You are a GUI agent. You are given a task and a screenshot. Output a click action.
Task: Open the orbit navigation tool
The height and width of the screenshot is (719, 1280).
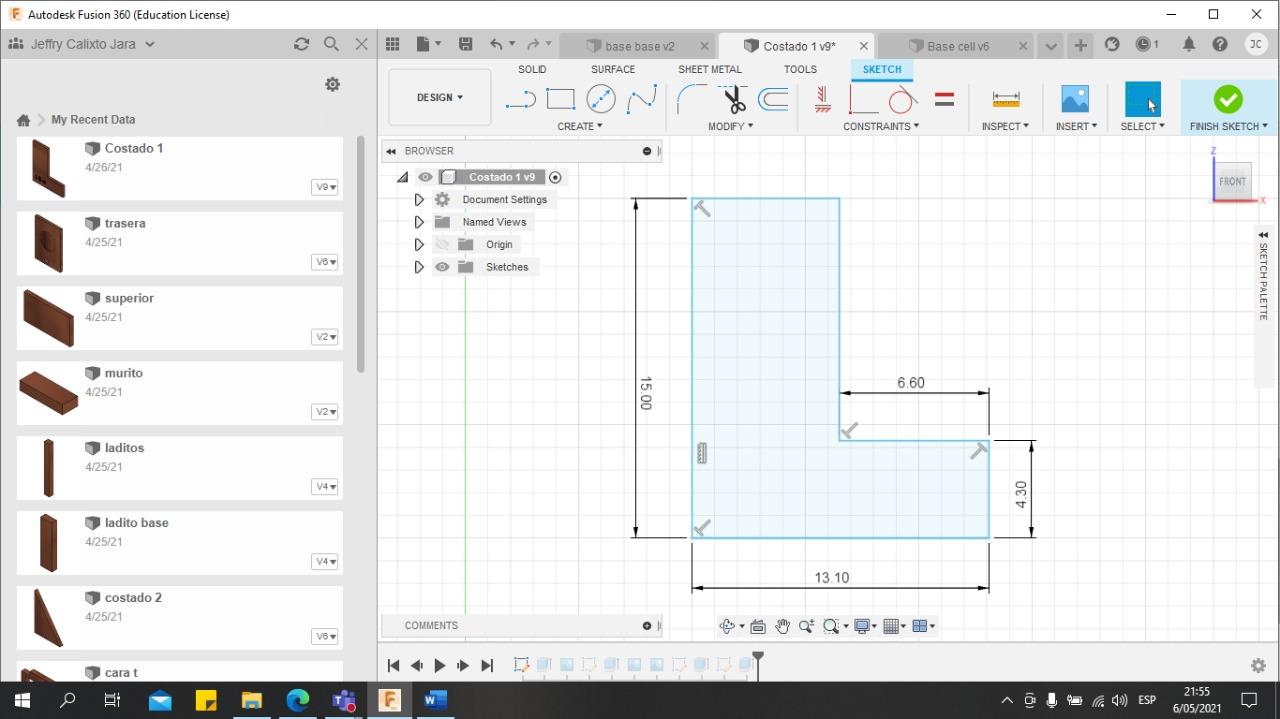pyautogui.click(x=727, y=626)
